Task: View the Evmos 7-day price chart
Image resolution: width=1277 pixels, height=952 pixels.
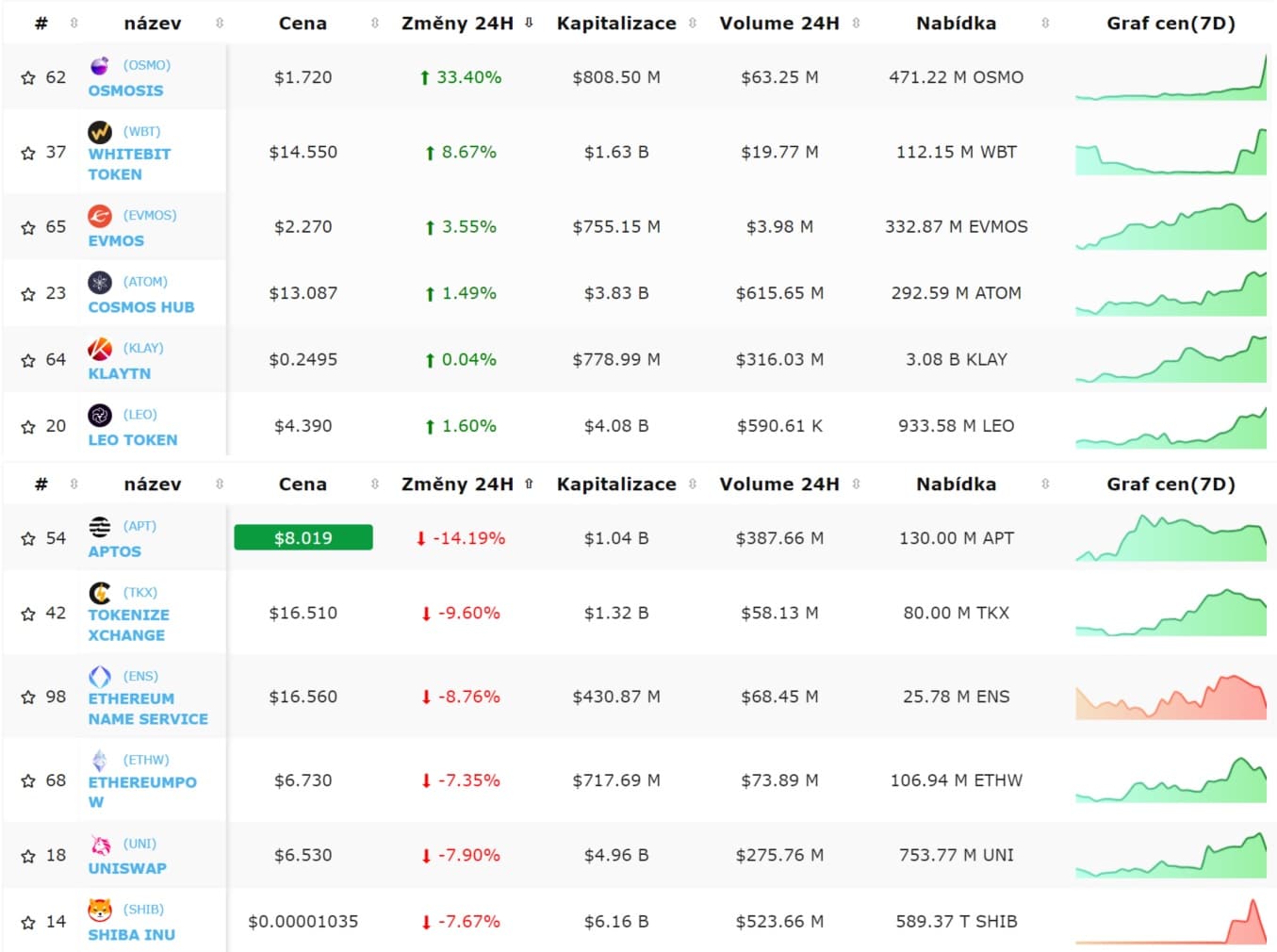Action: click(x=1171, y=226)
